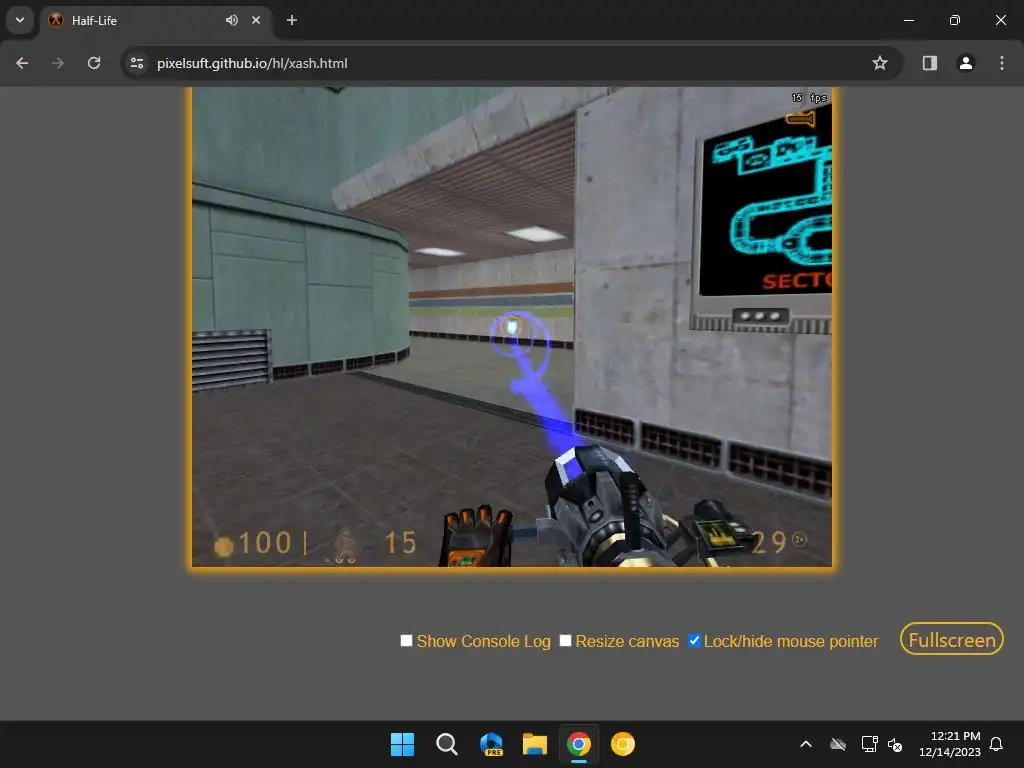The height and width of the screenshot is (768, 1024).
Task: Enable the Resize canvas checkbox
Action: pyautogui.click(x=566, y=641)
